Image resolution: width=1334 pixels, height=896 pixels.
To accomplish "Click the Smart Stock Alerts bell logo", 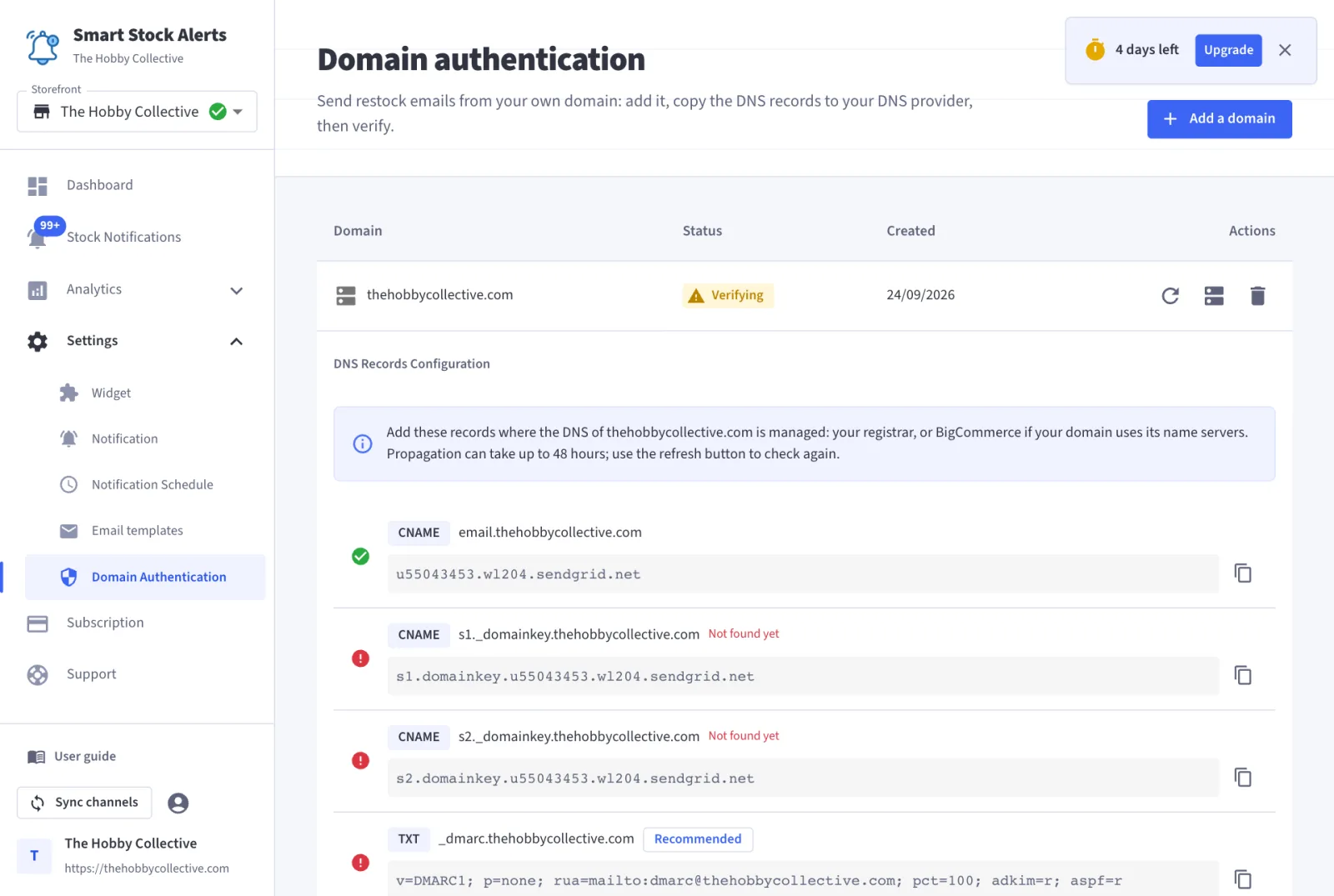I will click(43, 47).
